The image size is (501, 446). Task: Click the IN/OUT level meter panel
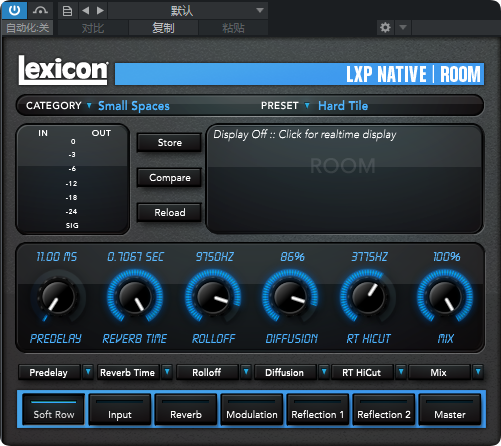point(73,179)
